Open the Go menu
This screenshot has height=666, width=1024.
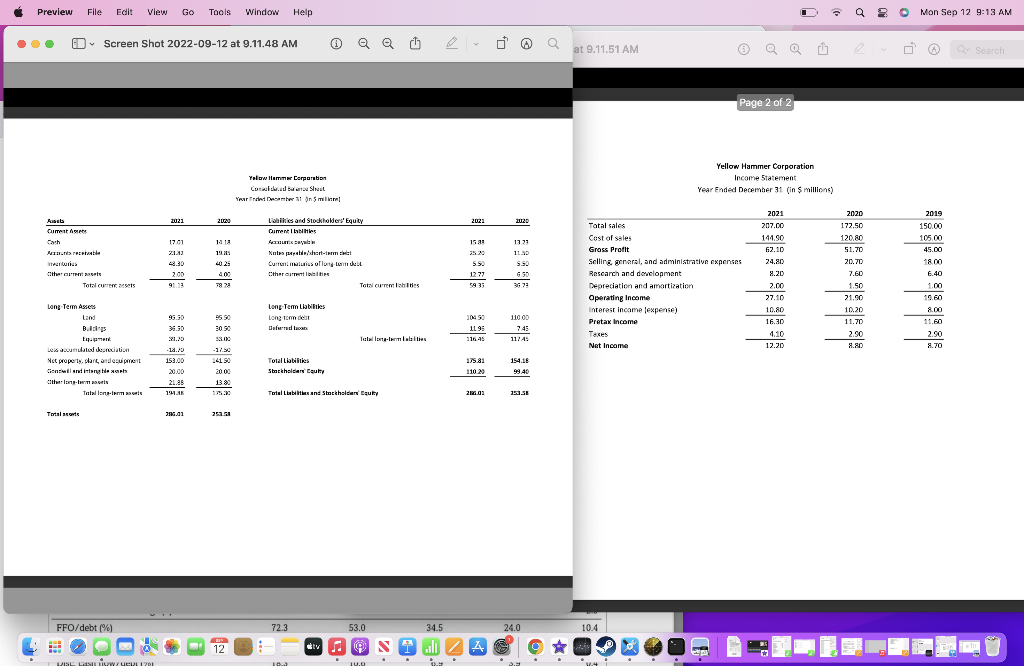[188, 12]
